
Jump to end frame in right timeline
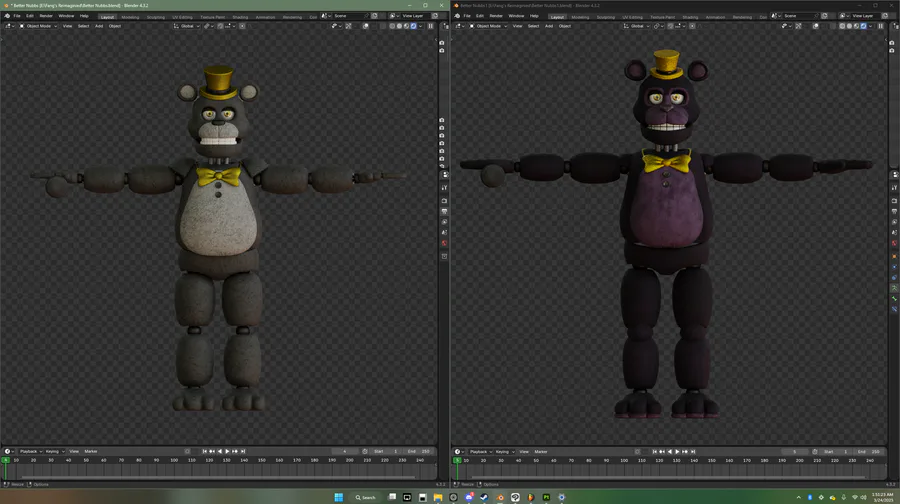[693, 451]
